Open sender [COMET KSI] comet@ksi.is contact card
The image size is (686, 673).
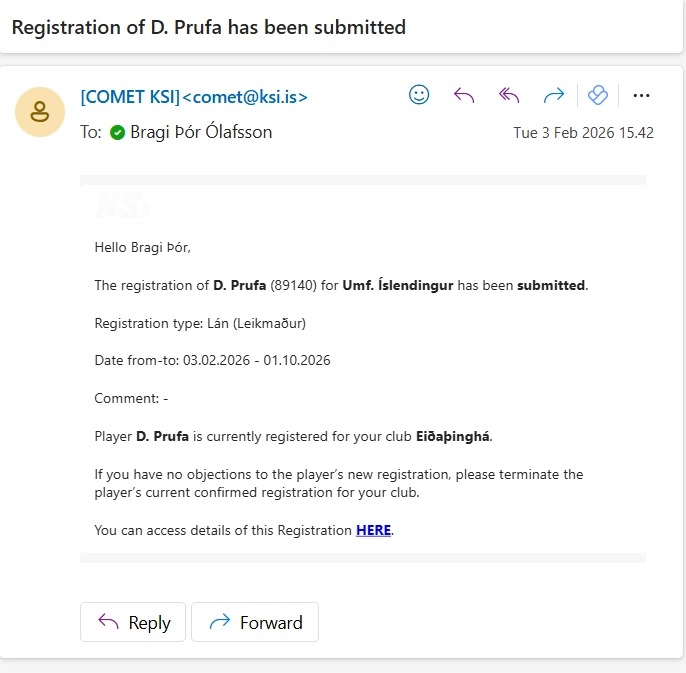(x=194, y=97)
